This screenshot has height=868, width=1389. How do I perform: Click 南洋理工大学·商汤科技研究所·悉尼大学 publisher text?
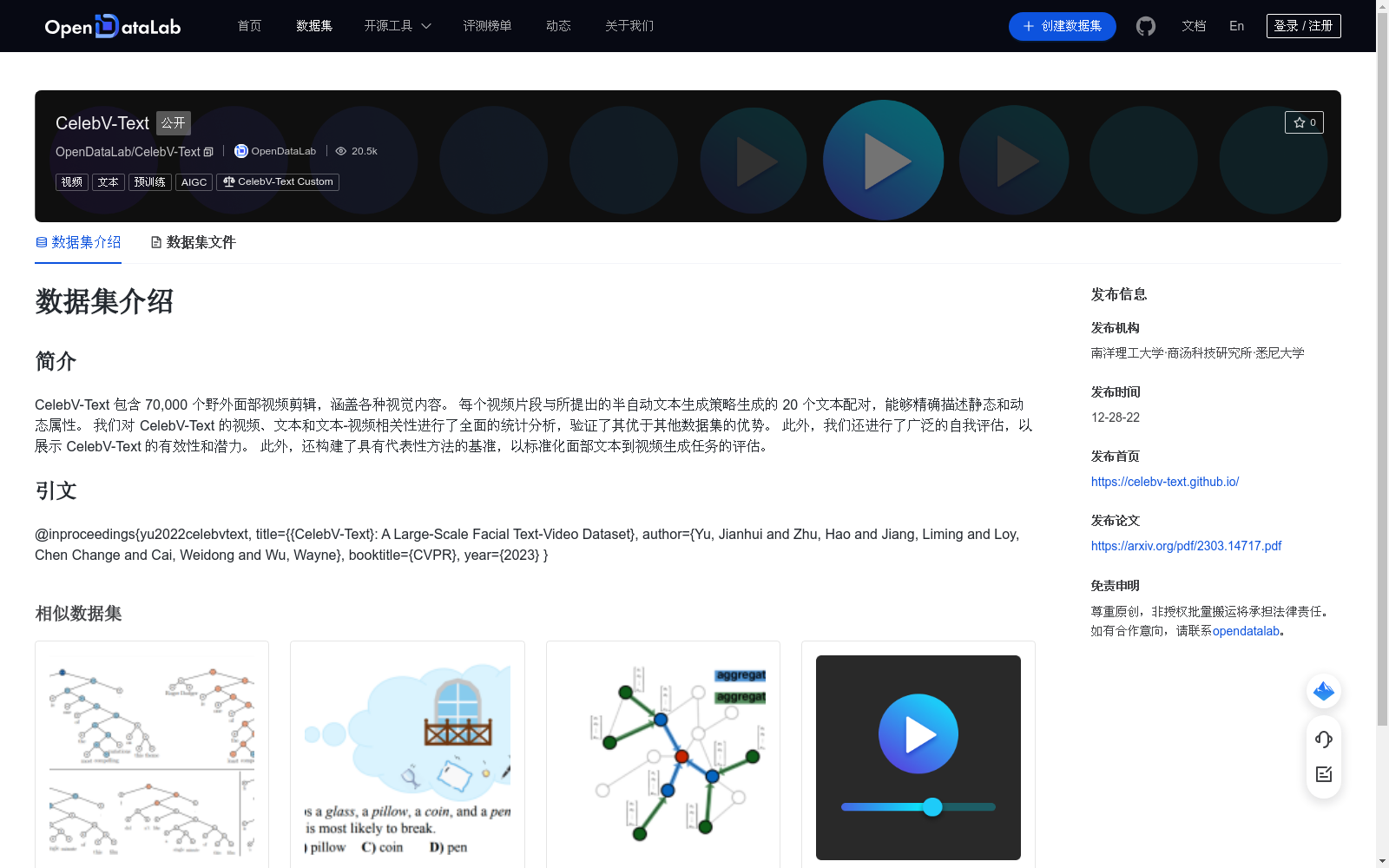[x=1198, y=353]
